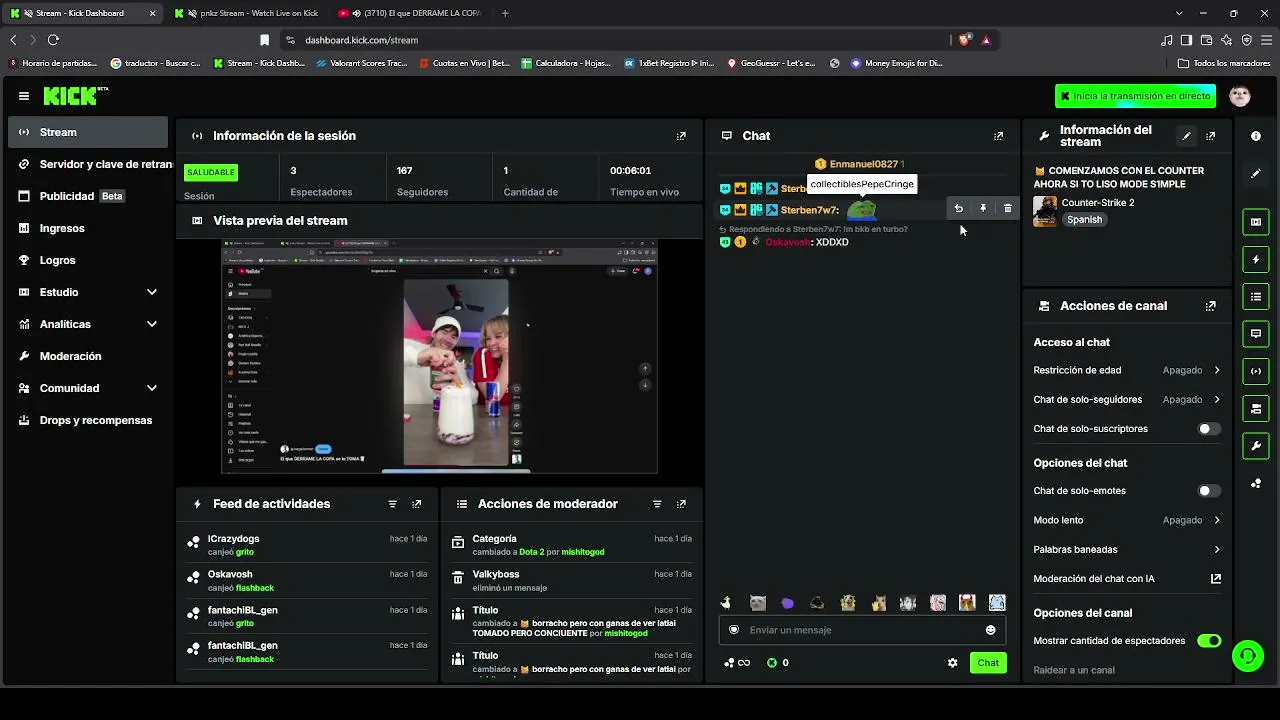Viewport: 1280px width, 720px height.
Task: Toggle Chat de solo-emotes switch
Action: click(x=1209, y=491)
